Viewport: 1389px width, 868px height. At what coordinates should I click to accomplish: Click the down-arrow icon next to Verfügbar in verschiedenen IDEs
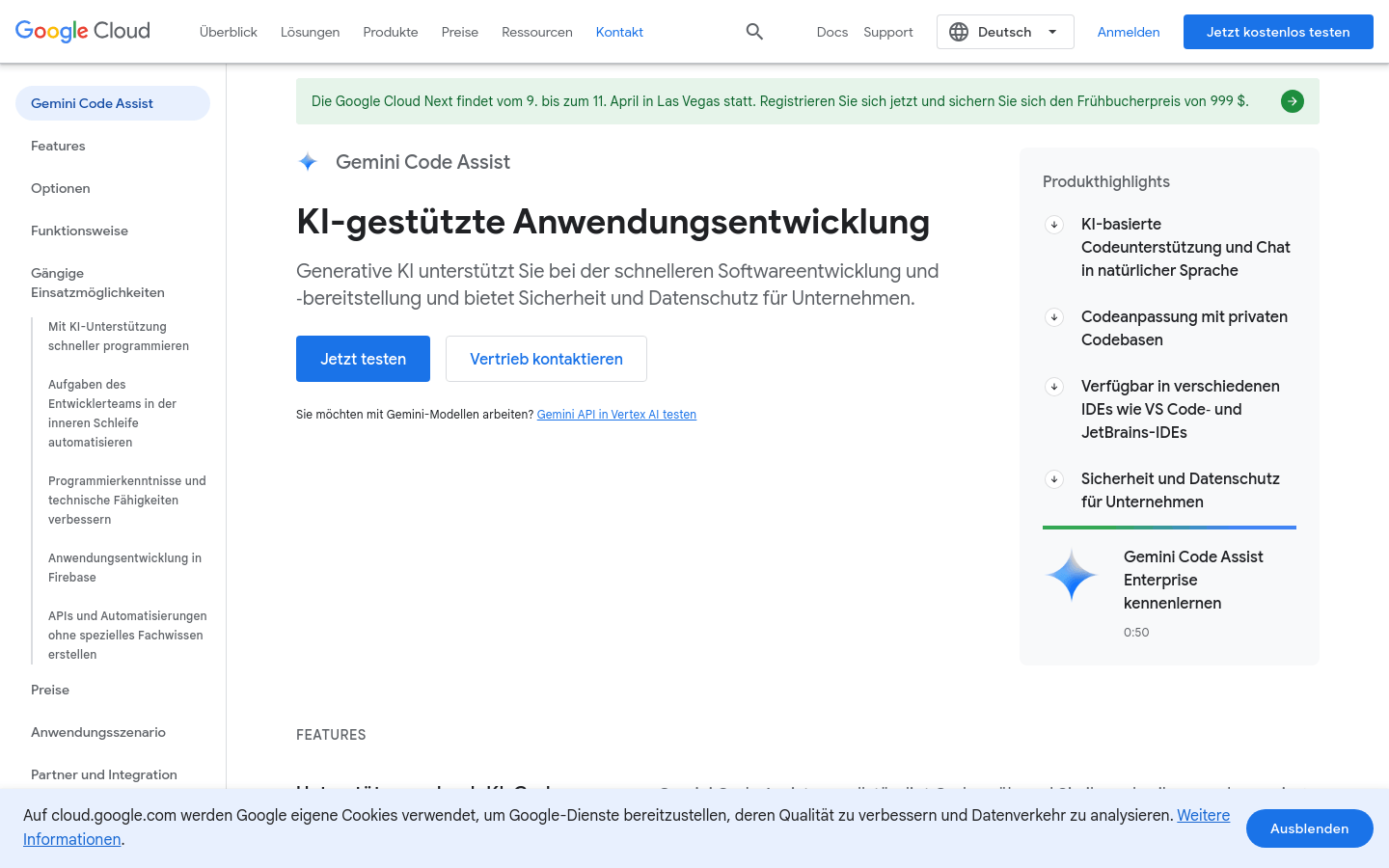1054,386
